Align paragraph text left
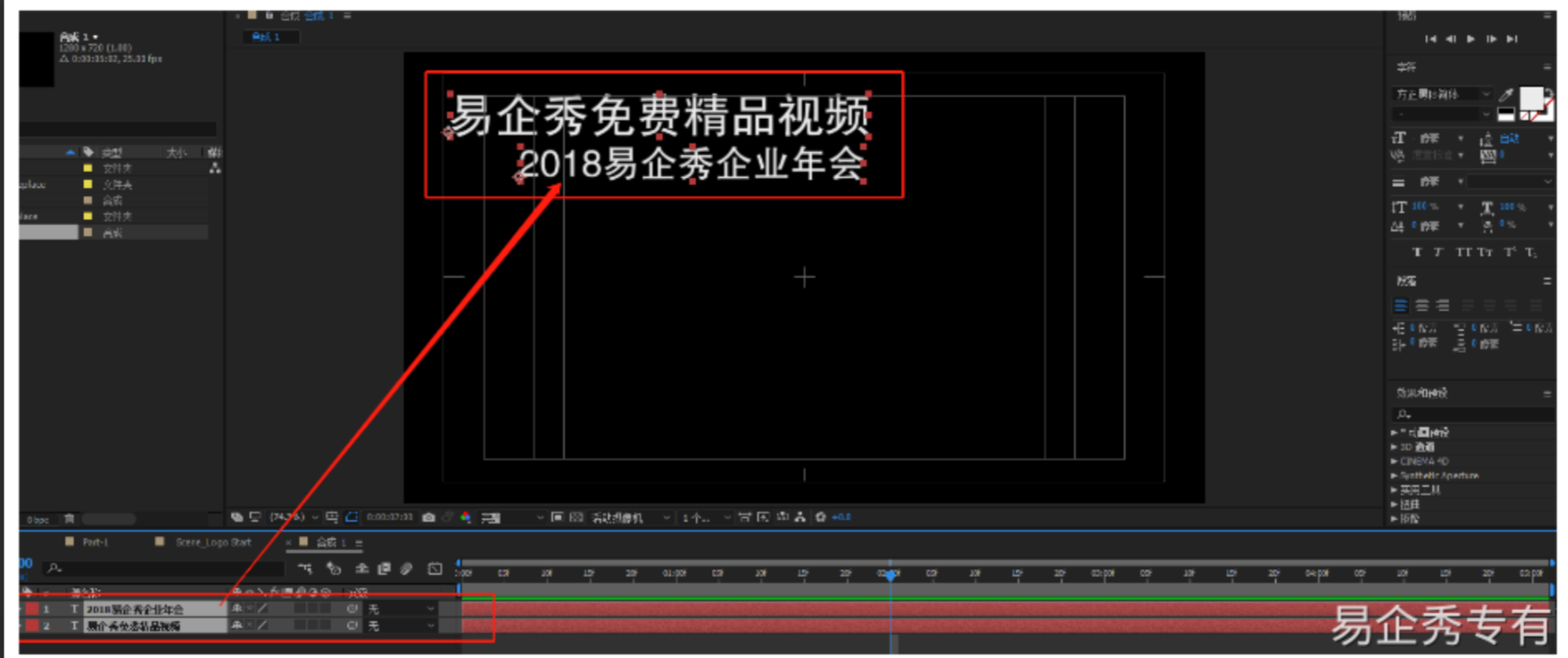The width and height of the screenshot is (1568, 658). pyautogui.click(x=1401, y=305)
